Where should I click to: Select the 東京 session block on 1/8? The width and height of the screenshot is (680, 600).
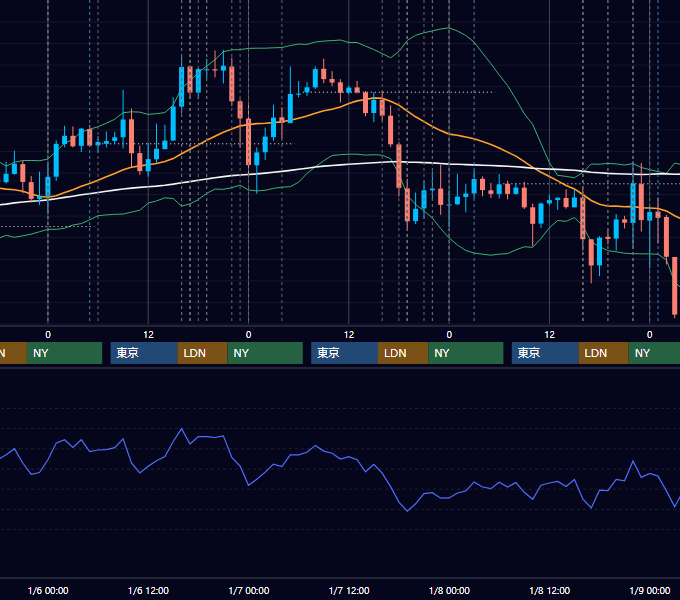pos(546,353)
